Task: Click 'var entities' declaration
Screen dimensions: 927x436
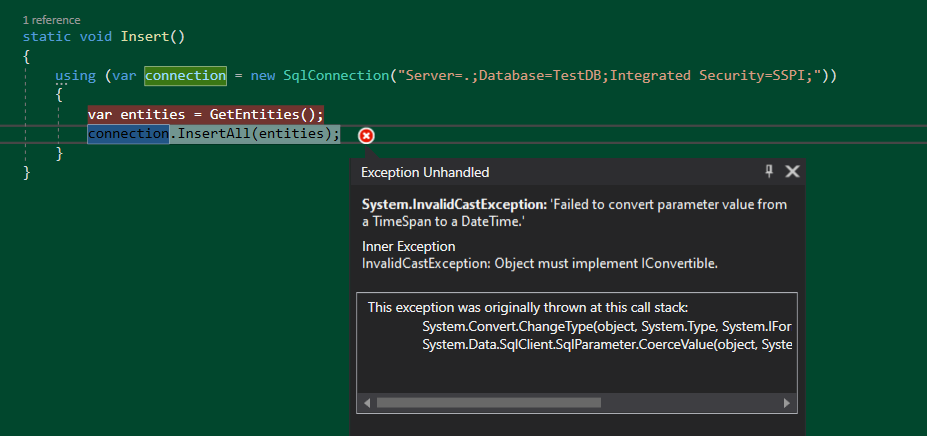Action: 137,114
